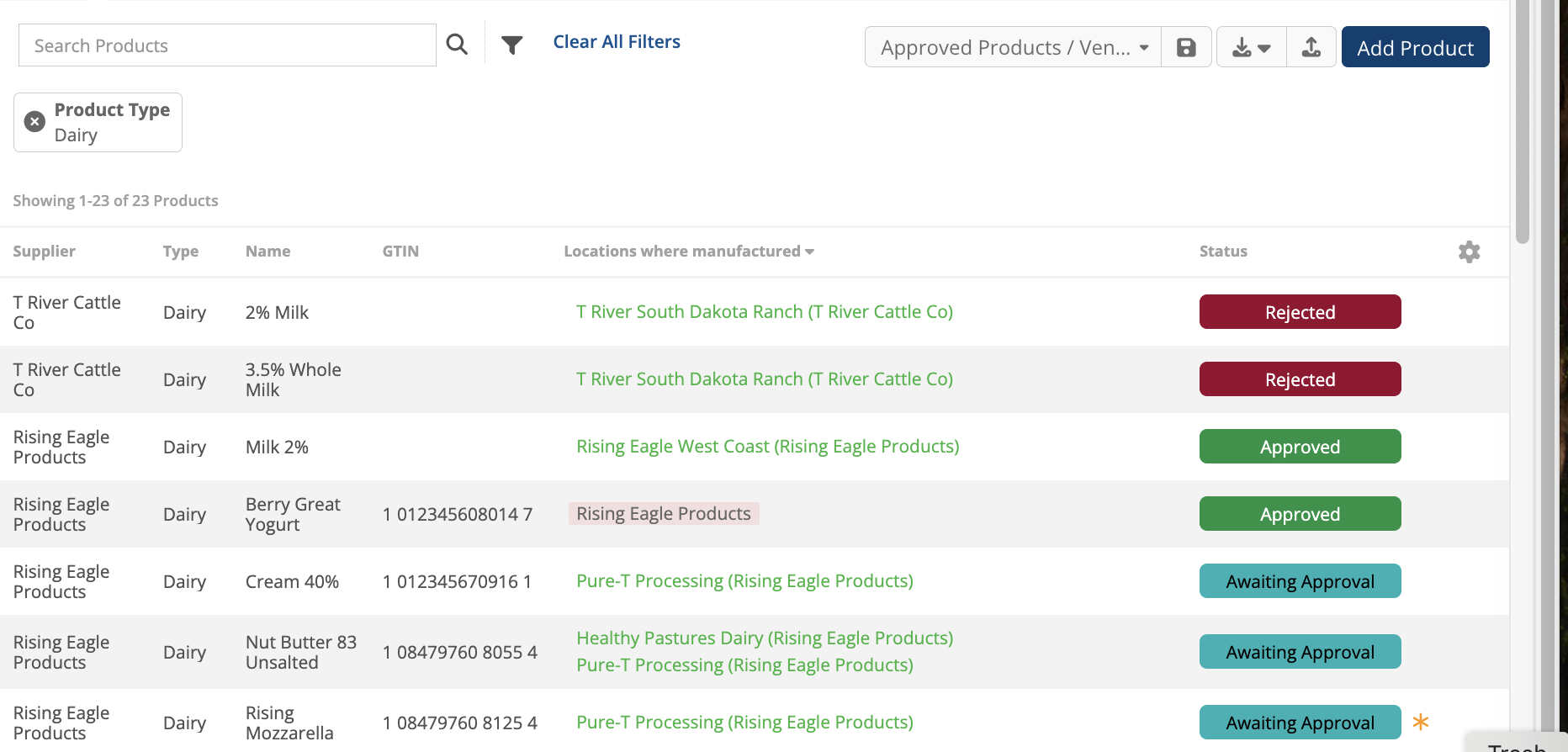Open Pure-T Processing link for Nut Butter 83 Unsalted
Screen dimensions: 1568x752
pyautogui.click(x=744, y=665)
